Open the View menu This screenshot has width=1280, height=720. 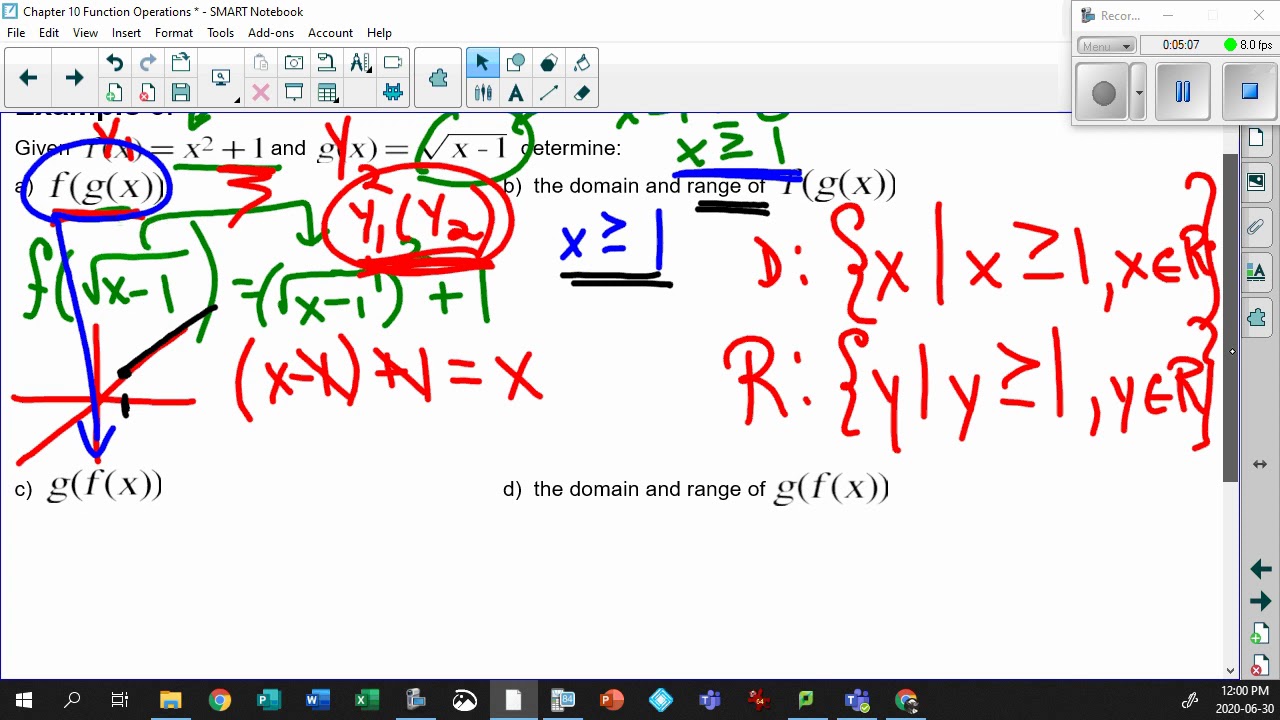pos(85,33)
